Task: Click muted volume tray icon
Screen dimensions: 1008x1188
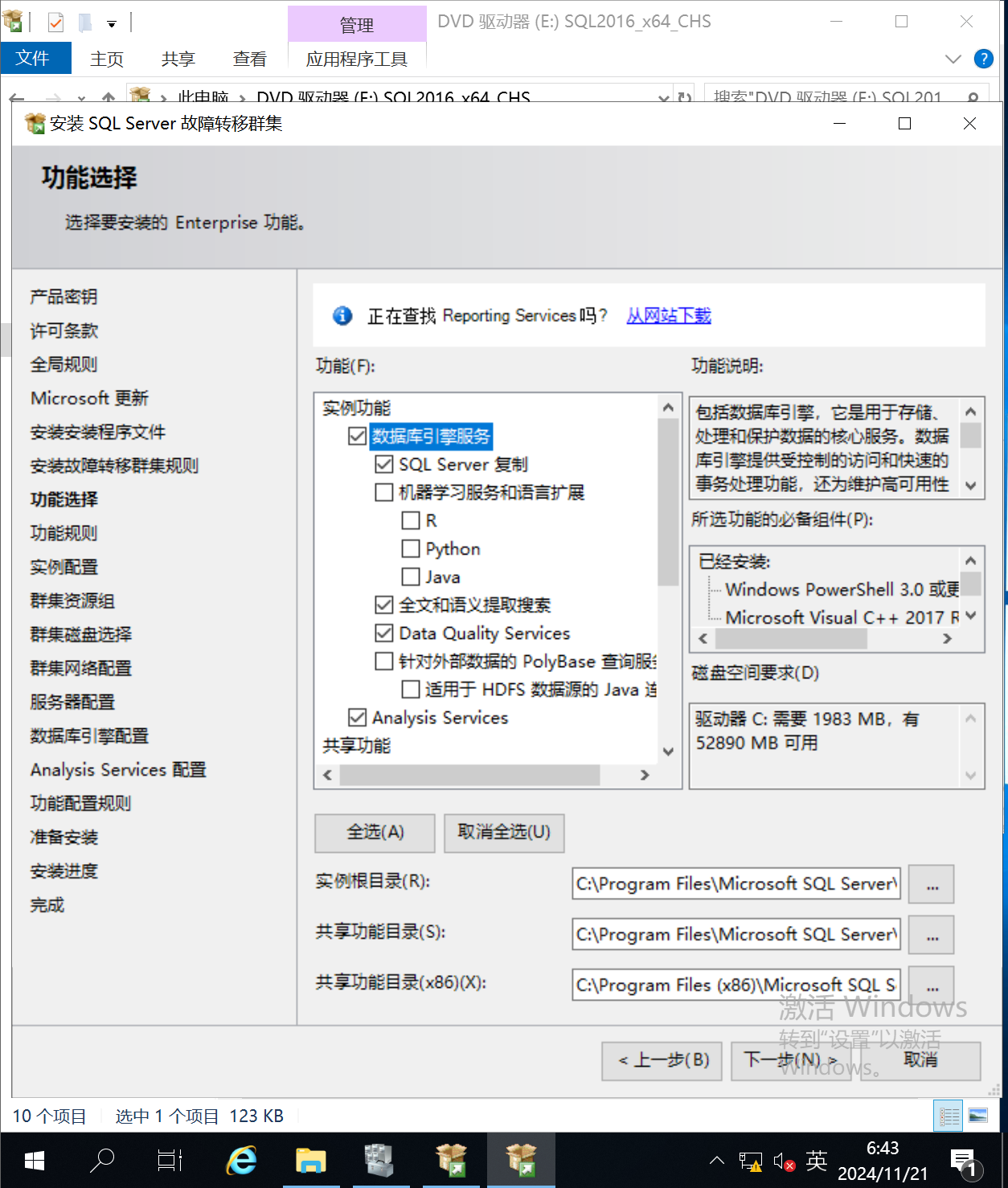Action: click(784, 1161)
